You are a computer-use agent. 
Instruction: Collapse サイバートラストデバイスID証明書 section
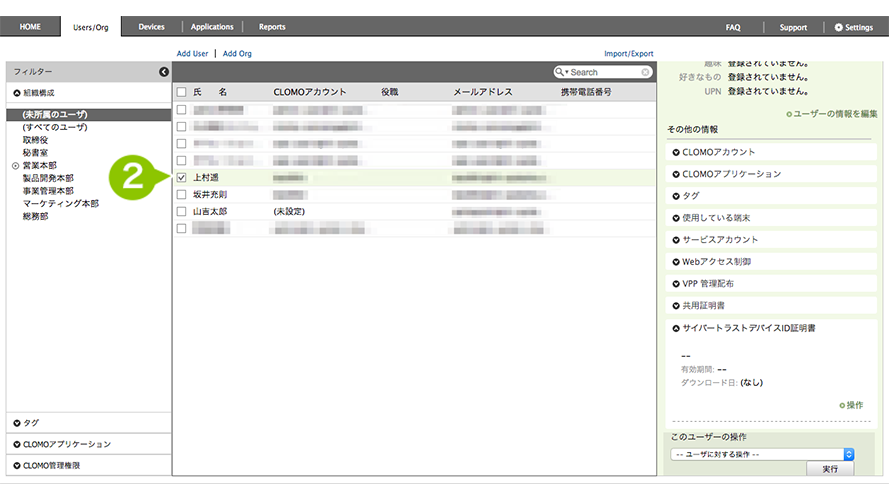click(676, 328)
